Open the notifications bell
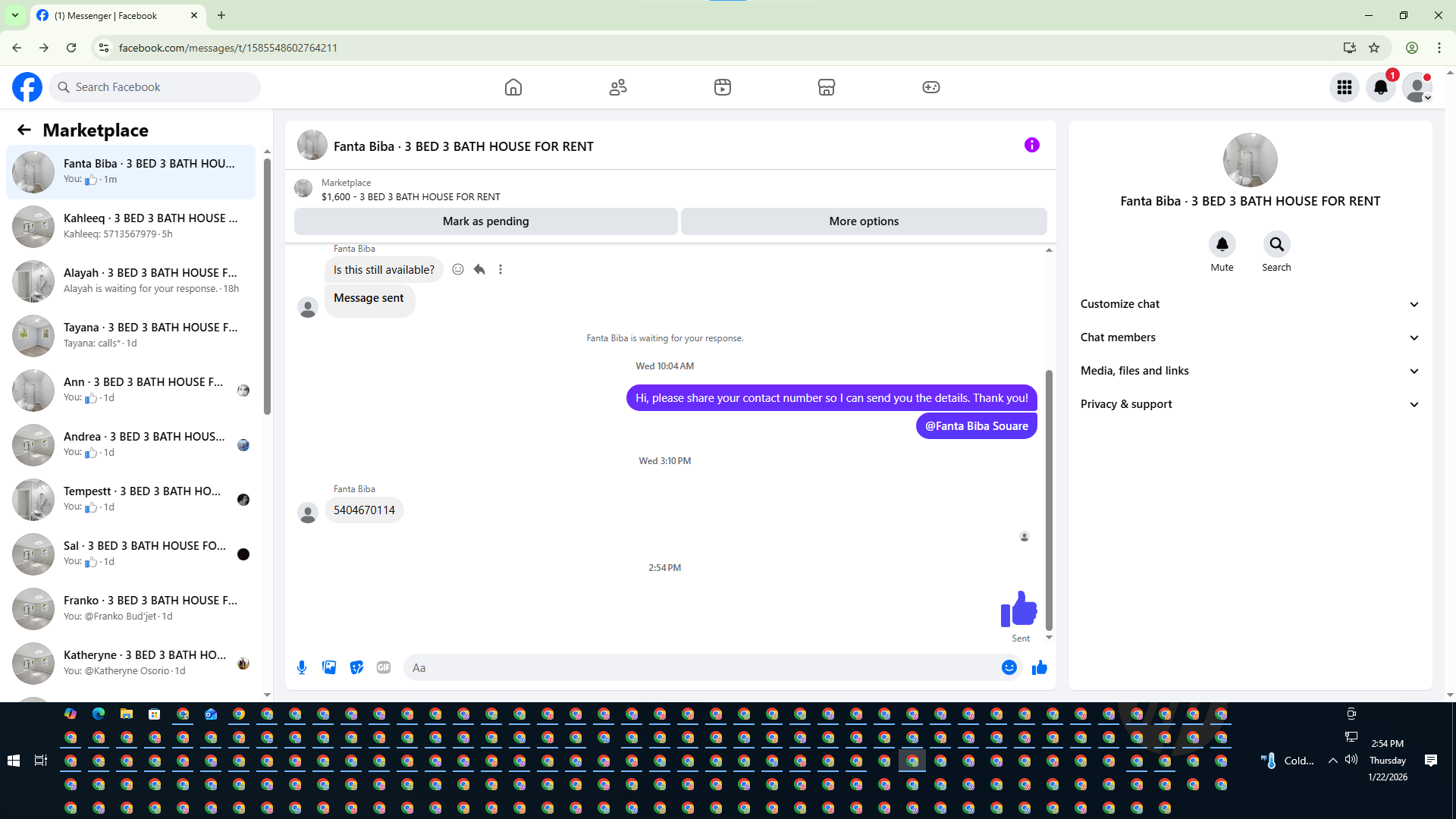The width and height of the screenshot is (1456, 819). 1381,87
